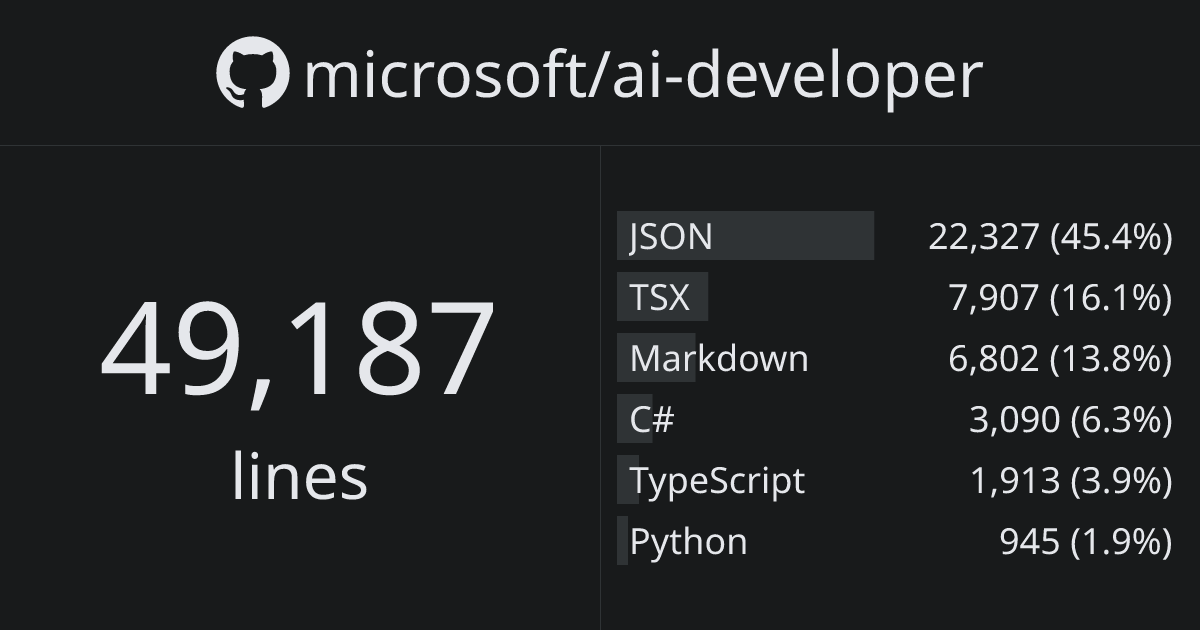This screenshot has width=1200, height=630.
Task: Select the JSON language label
Action: click(671, 237)
